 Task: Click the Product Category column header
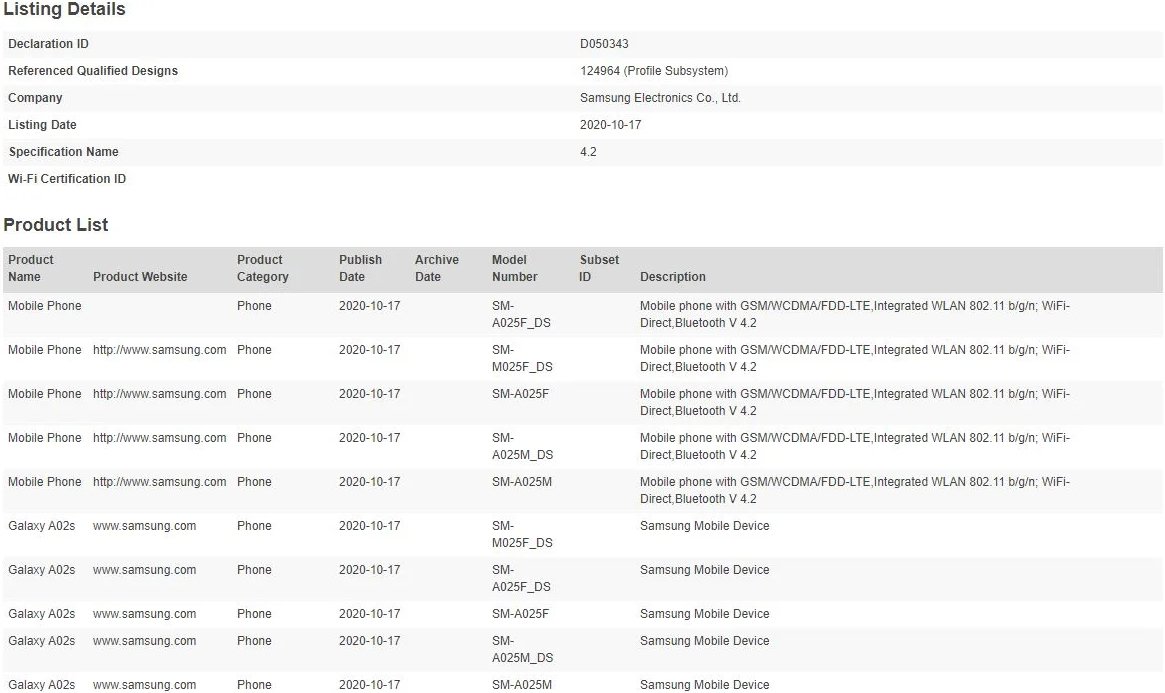[x=262, y=268]
